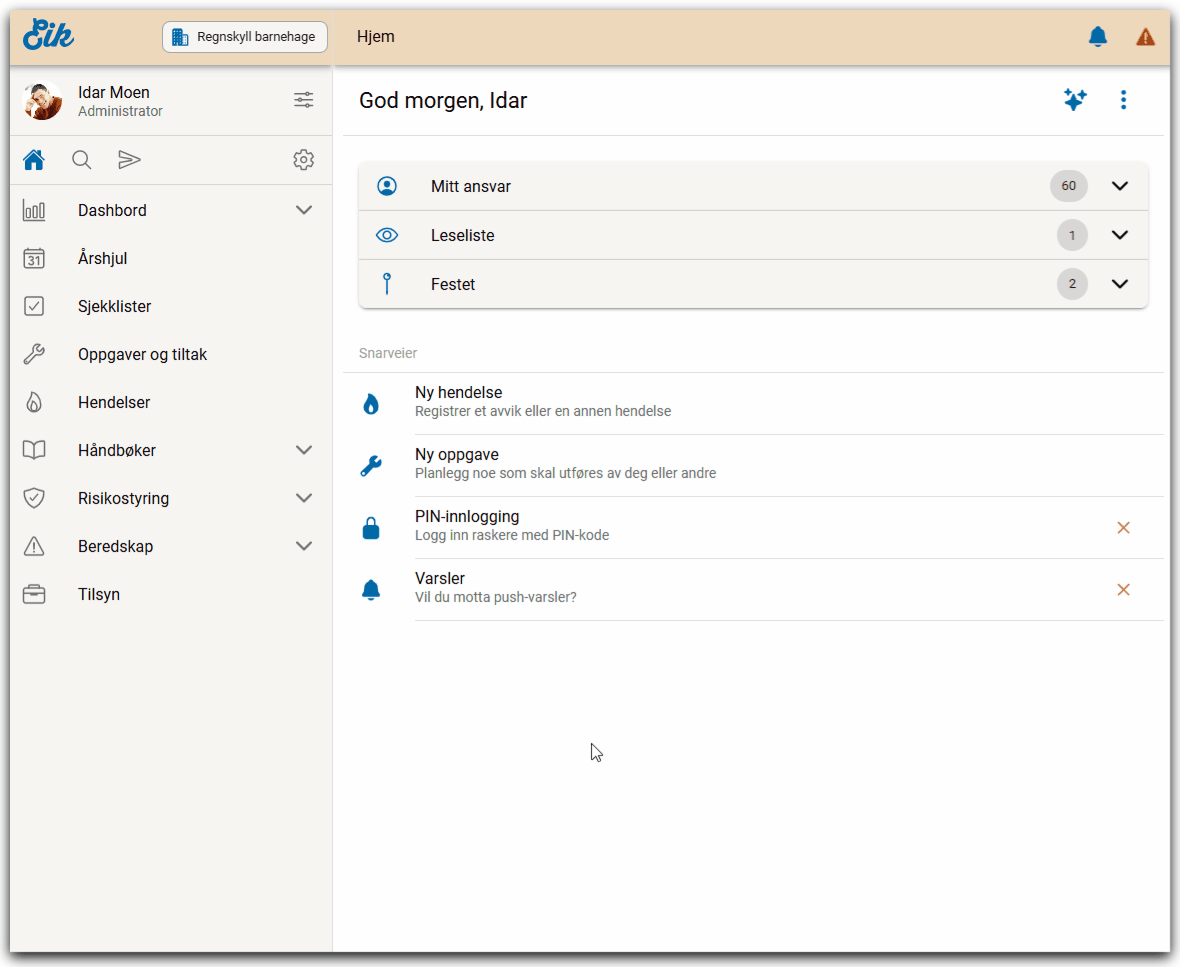Expand the Festet section
1180x967 pixels.
pos(1119,284)
